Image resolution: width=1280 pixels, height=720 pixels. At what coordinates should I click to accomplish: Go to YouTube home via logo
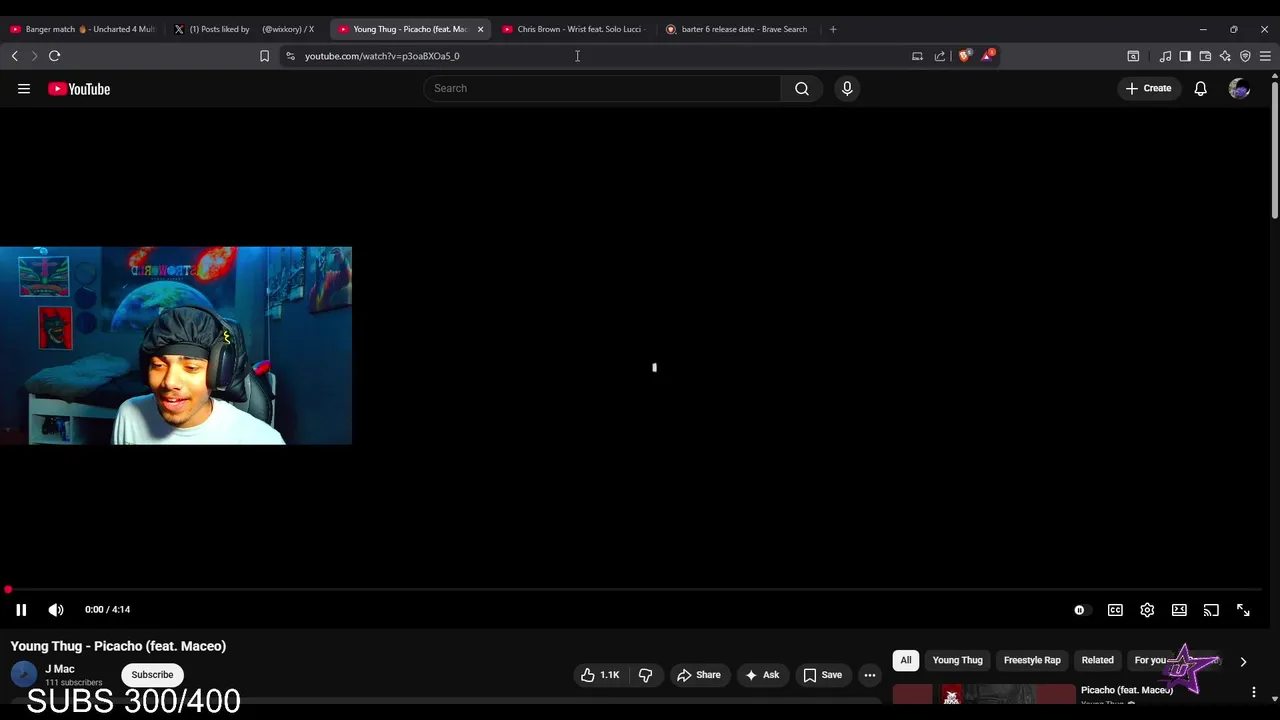(79, 89)
